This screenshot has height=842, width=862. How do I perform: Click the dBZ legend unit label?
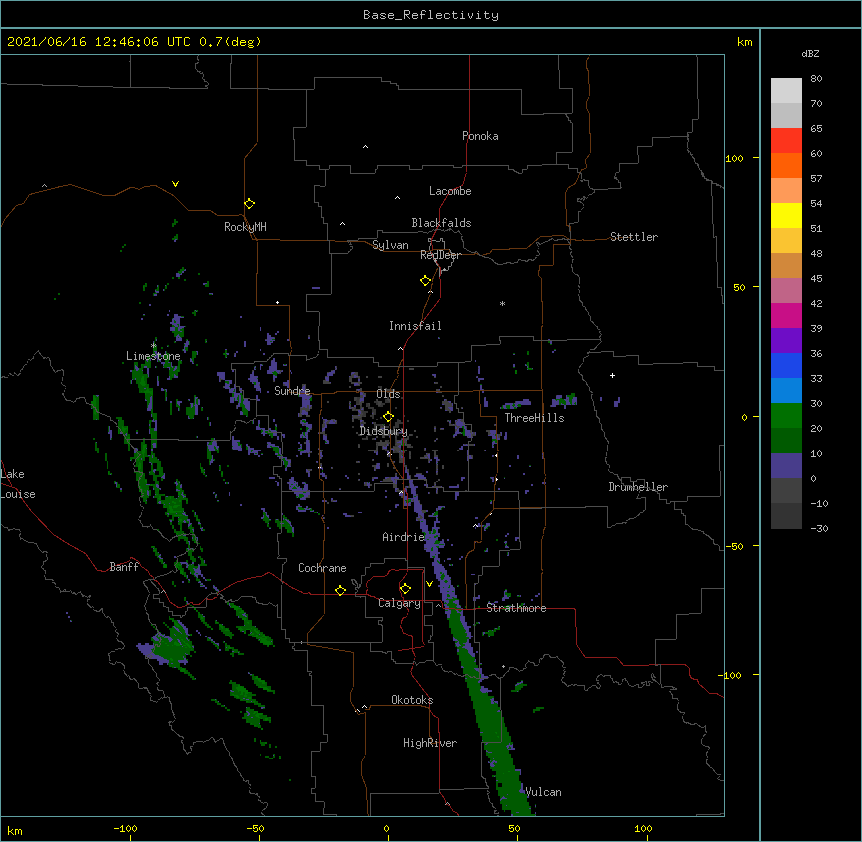pos(810,53)
